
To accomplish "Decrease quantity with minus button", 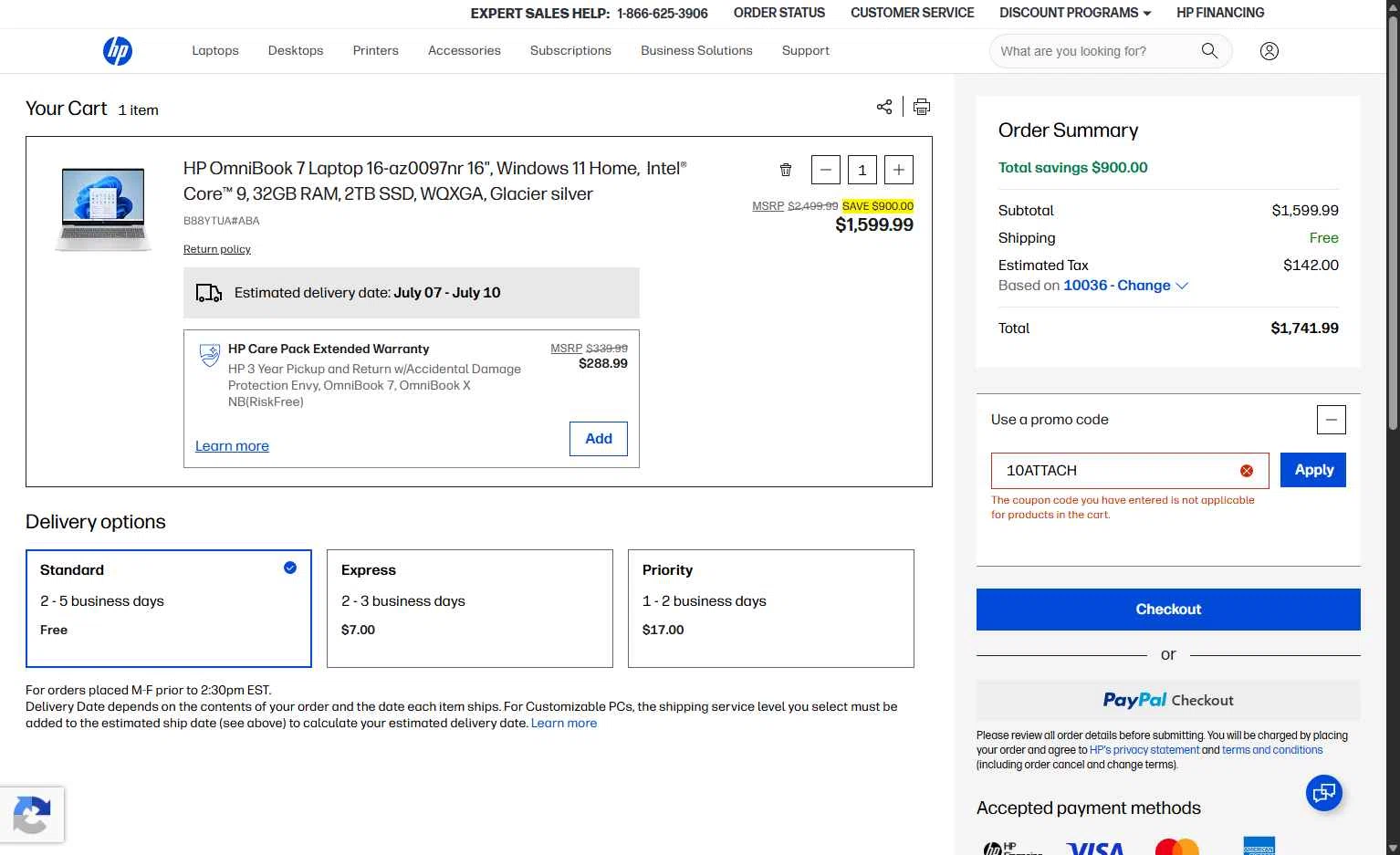I will (x=825, y=170).
